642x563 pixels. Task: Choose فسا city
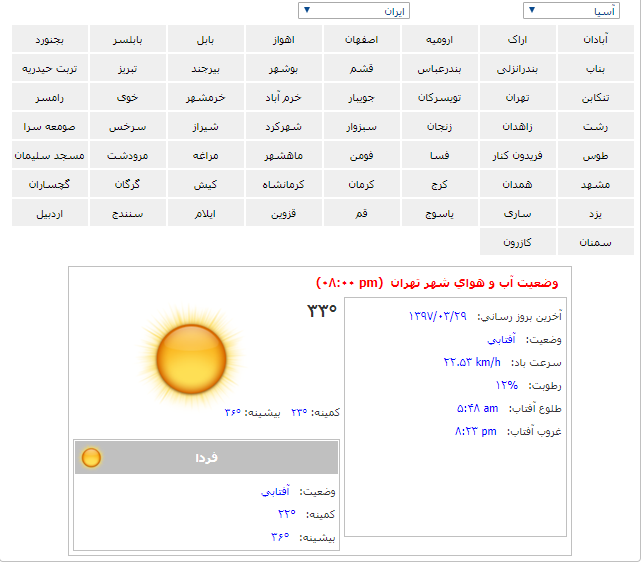440,155
